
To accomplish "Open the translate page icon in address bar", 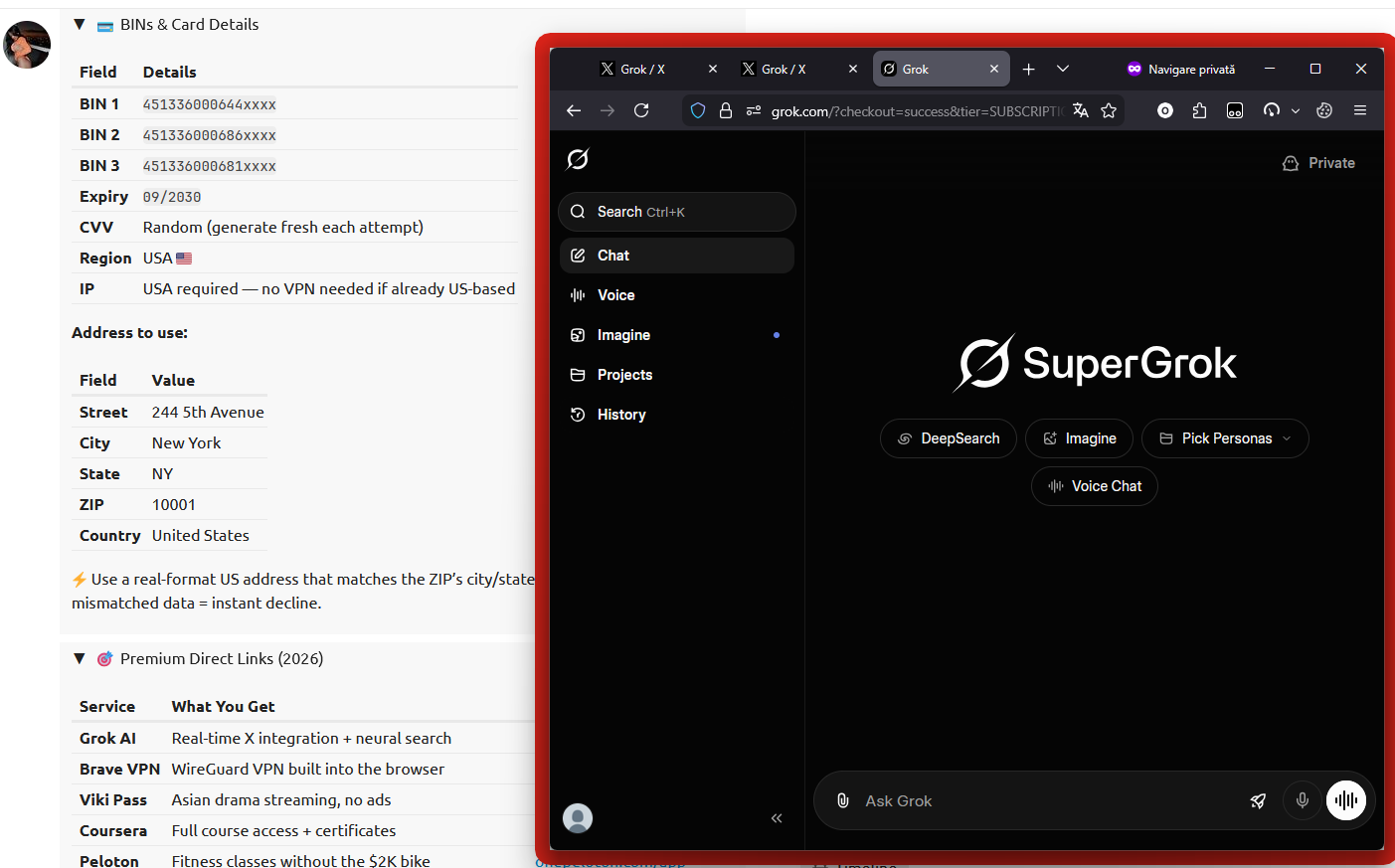I will point(1081,110).
